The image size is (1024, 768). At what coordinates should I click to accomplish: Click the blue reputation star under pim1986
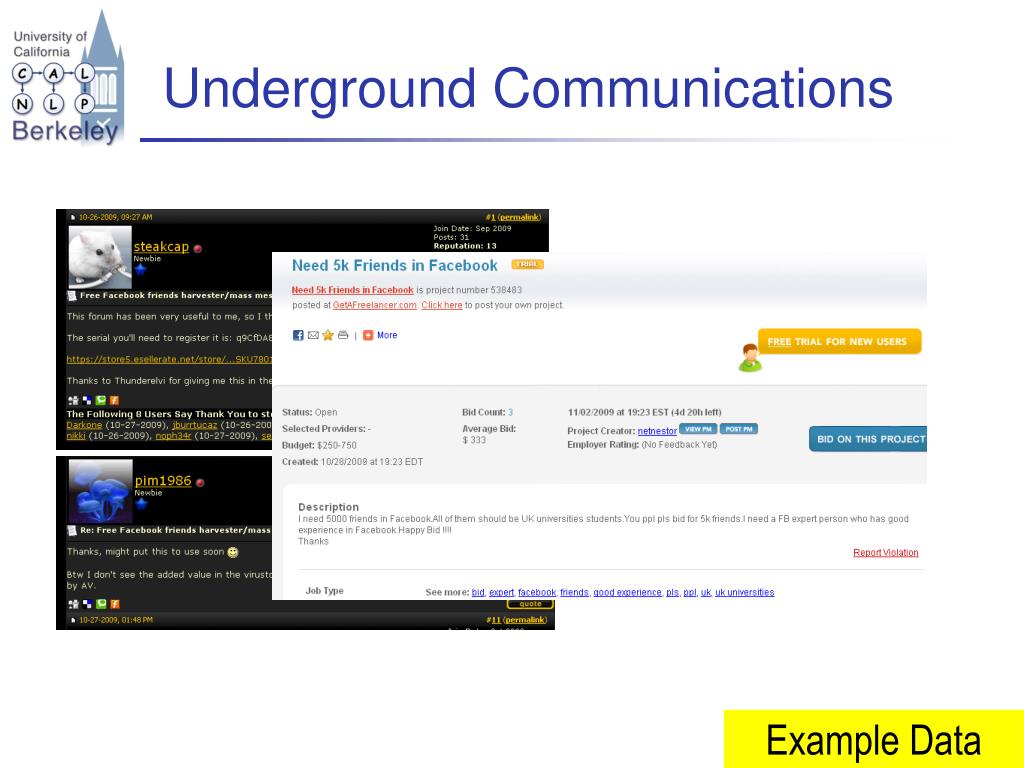(x=141, y=504)
